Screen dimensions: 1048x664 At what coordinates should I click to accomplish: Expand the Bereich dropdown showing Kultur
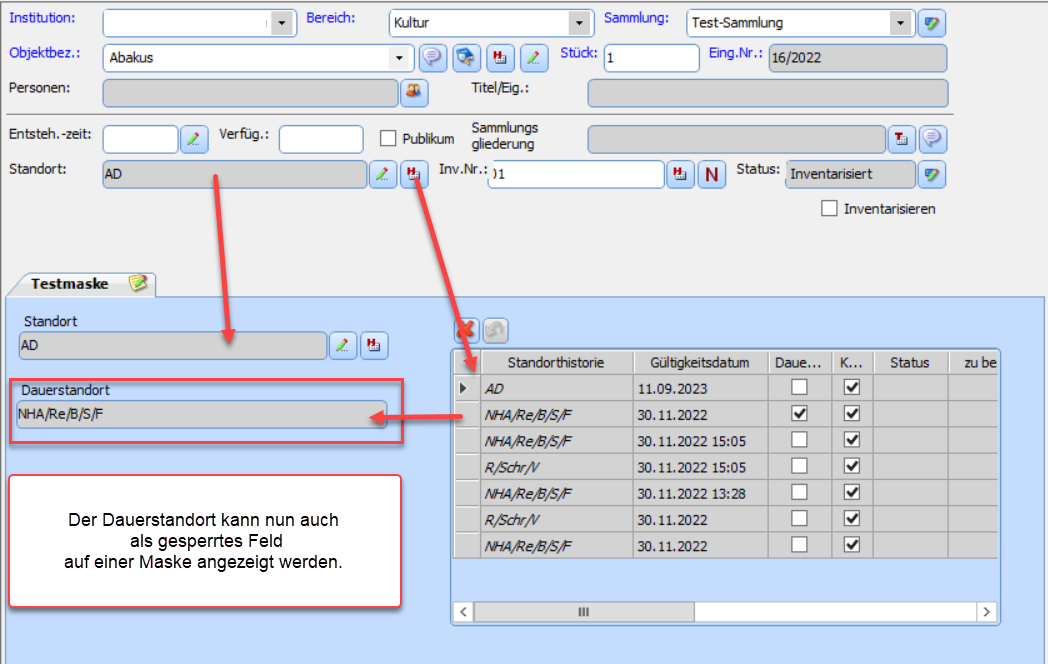tap(579, 23)
